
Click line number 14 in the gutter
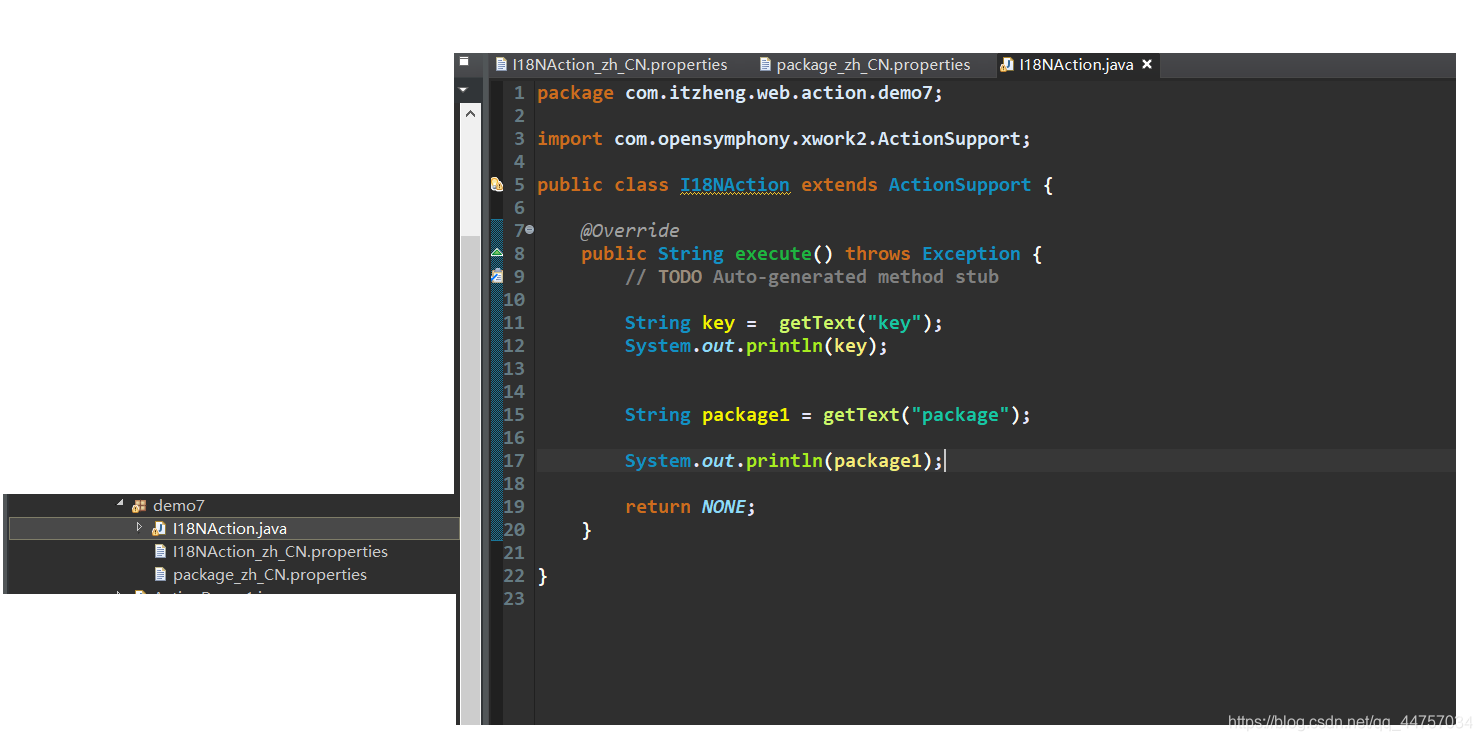pyautogui.click(x=514, y=392)
